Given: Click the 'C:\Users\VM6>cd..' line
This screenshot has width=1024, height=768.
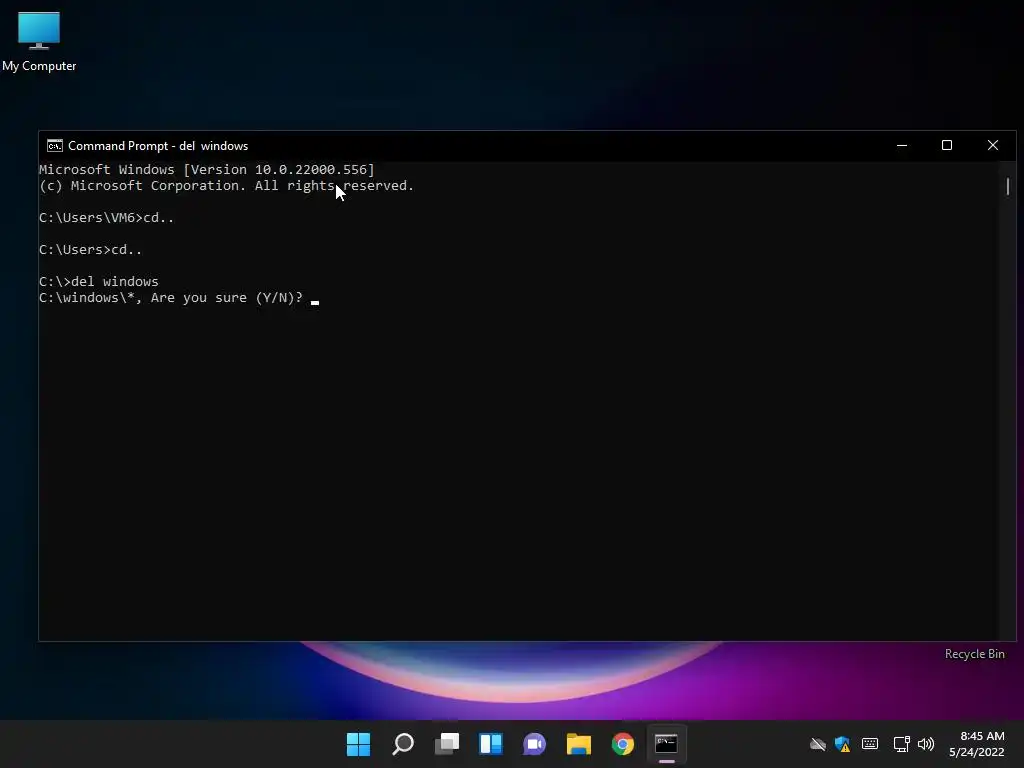Looking at the screenshot, I should pyautogui.click(x=106, y=217).
